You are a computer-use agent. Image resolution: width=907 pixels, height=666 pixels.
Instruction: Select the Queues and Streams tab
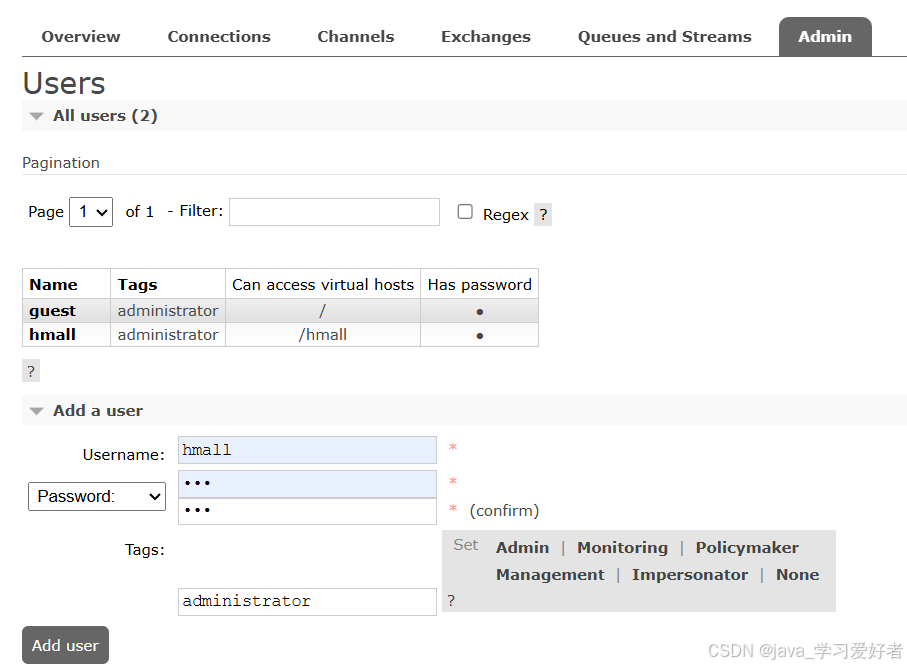pyautogui.click(x=665, y=36)
